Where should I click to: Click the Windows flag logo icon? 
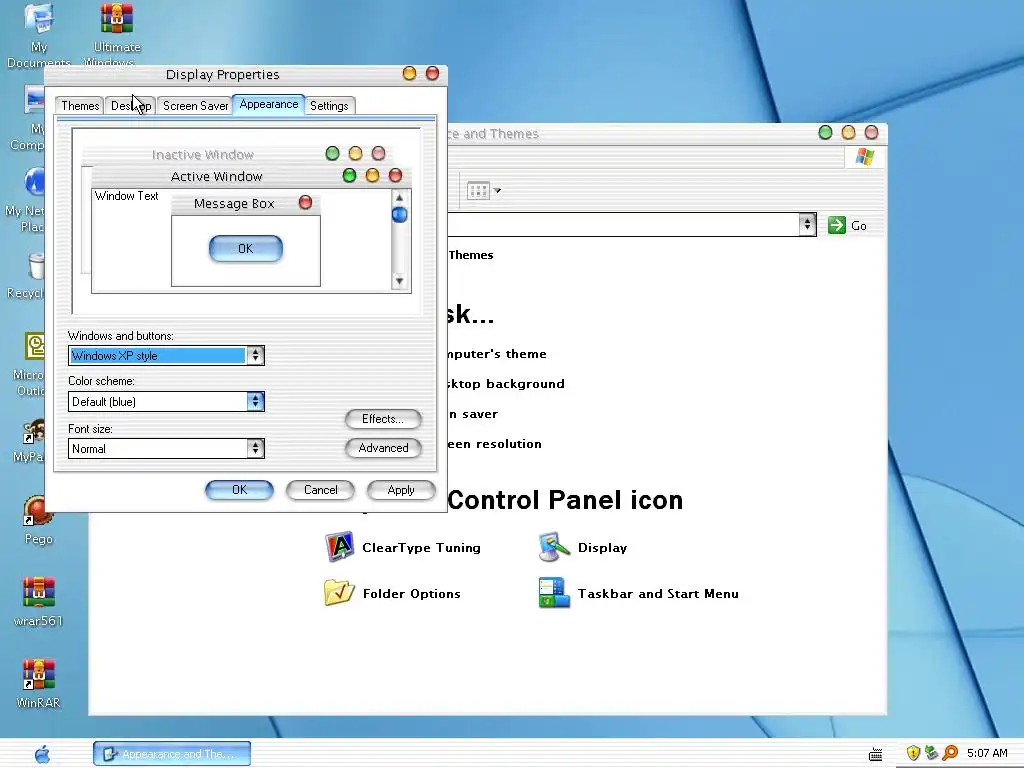pyautogui.click(x=865, y=157)
